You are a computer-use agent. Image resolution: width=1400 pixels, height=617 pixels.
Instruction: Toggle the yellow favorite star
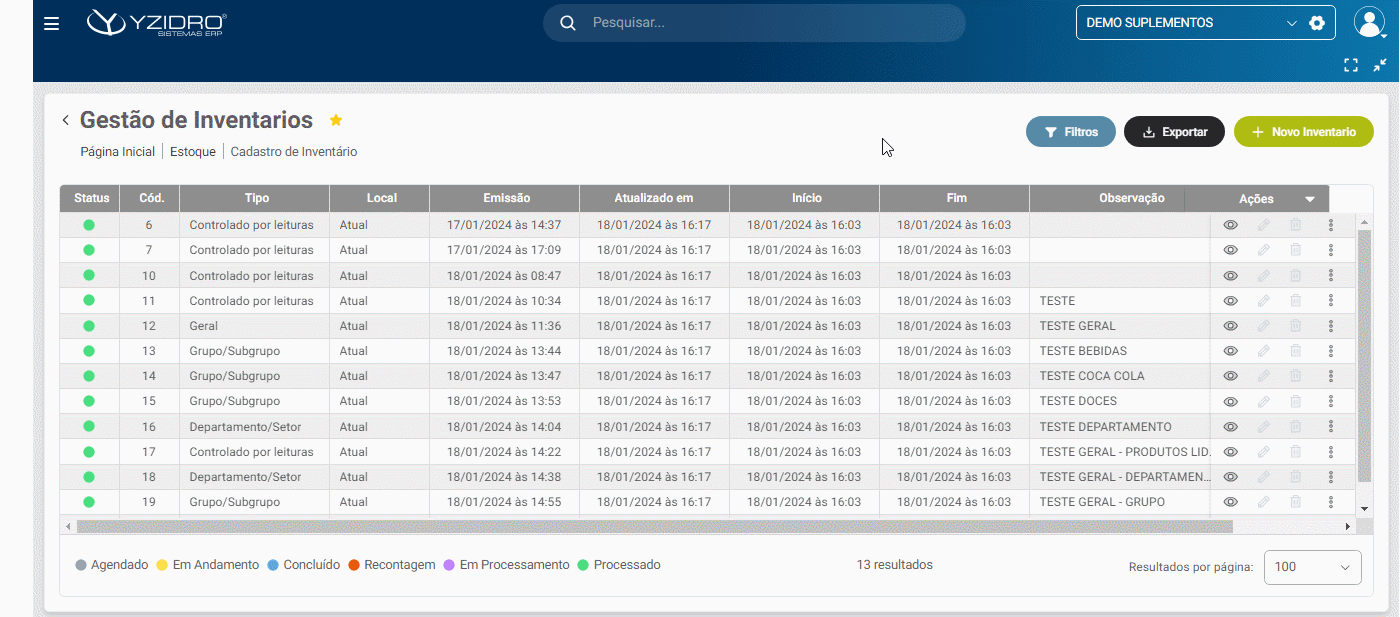pyautogui.click(x=336, y=120)
